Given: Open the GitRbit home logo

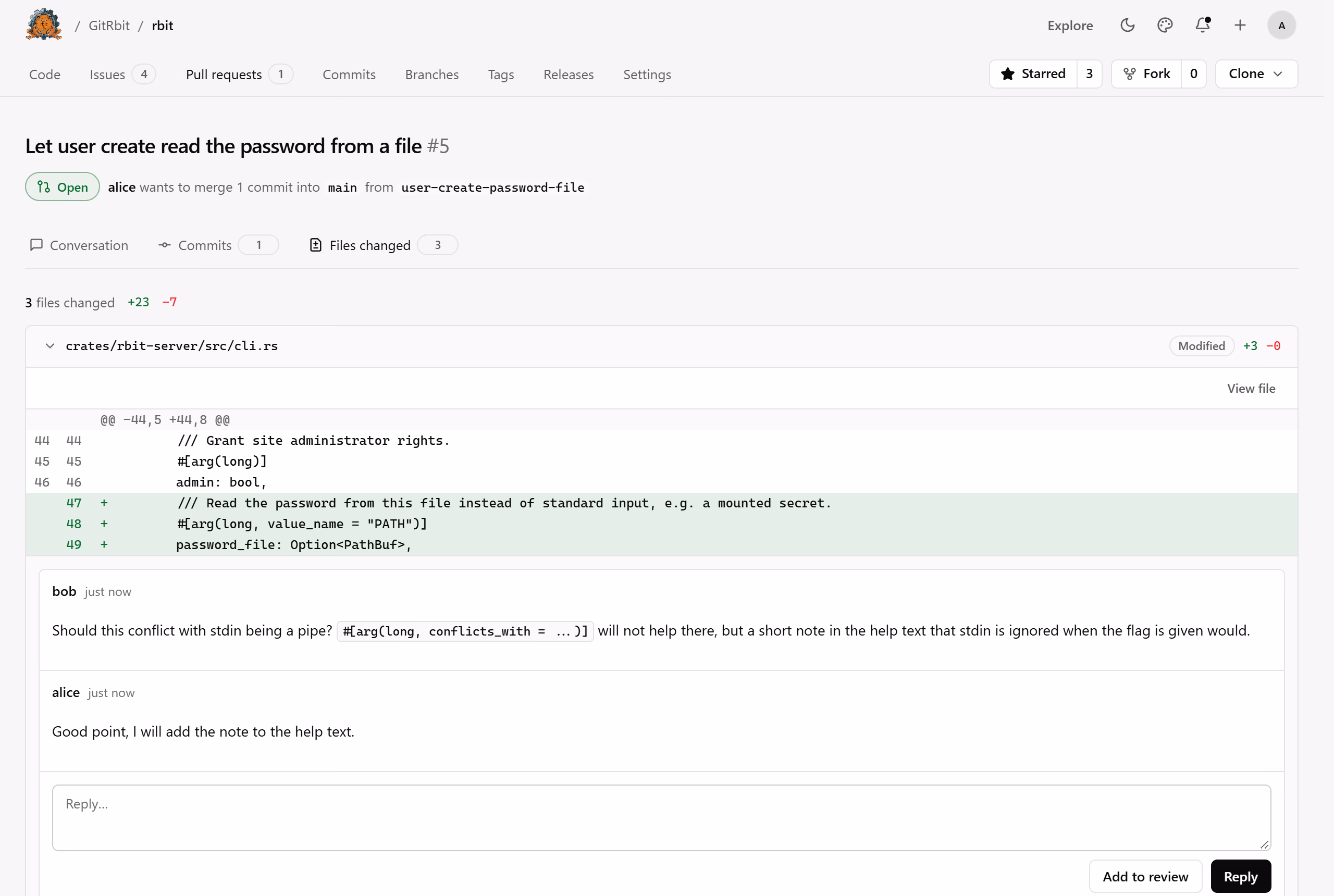Looking at the screenshot, I should tap(44, 24).
